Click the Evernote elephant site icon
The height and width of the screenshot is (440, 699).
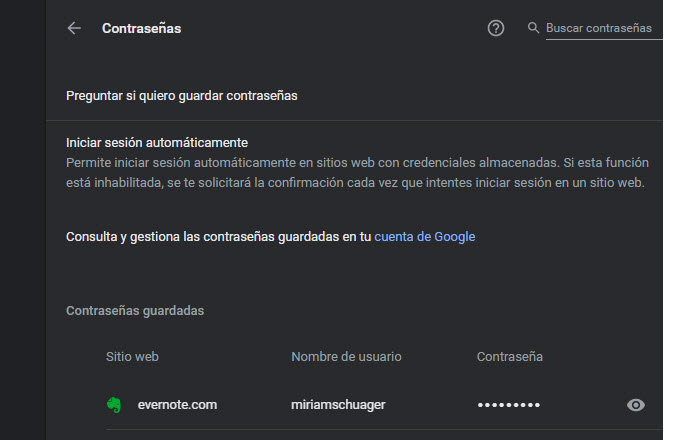114,405
